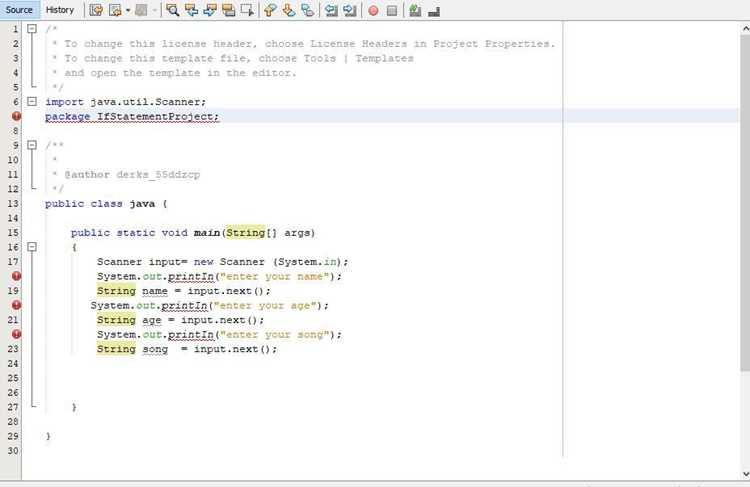Screen dimensions: 750x487
Task: Click "@author derks_55ddzcp" comment
Action: (x=132, y=175)
